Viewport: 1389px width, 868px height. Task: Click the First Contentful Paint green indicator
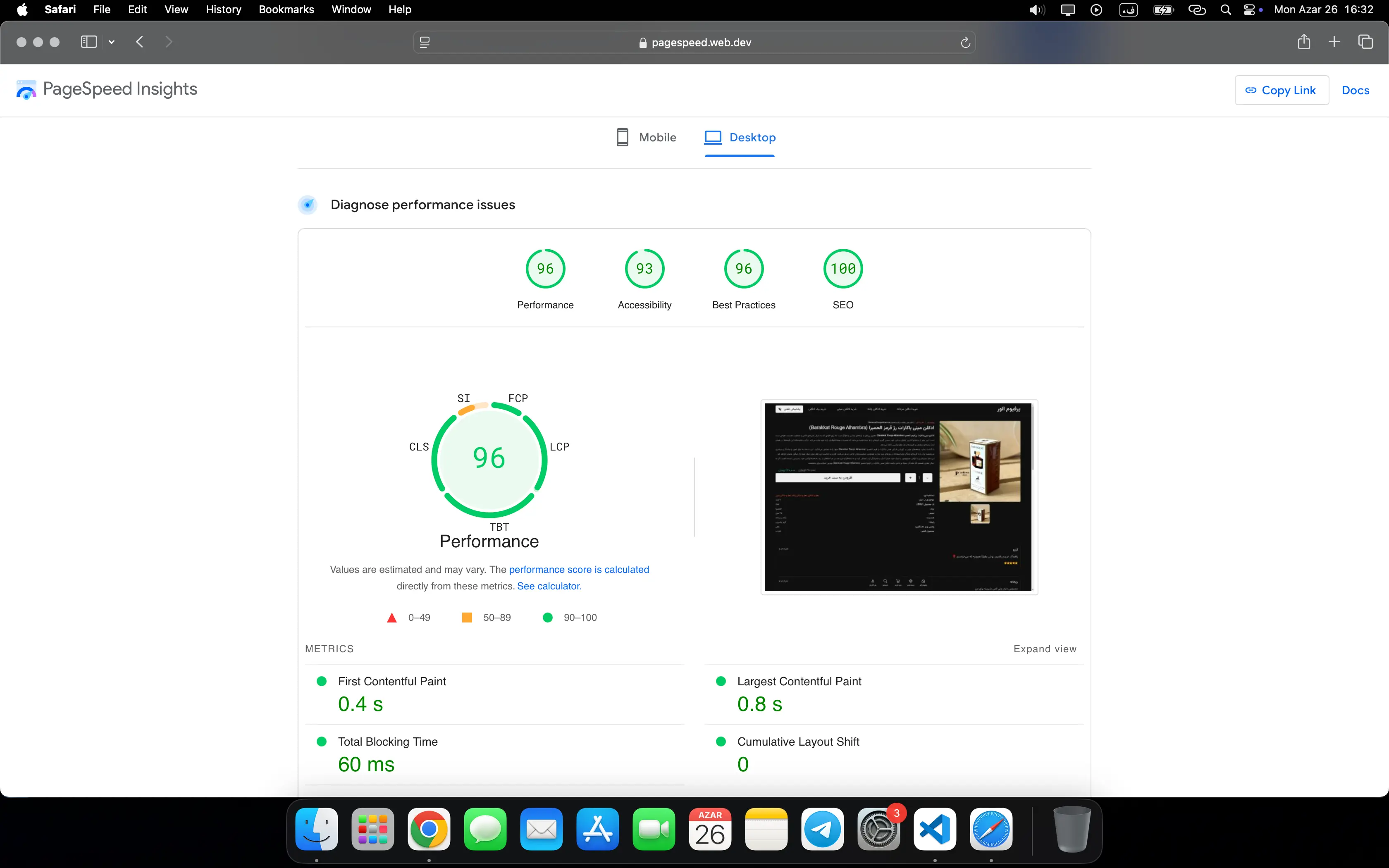click(321, 681)
